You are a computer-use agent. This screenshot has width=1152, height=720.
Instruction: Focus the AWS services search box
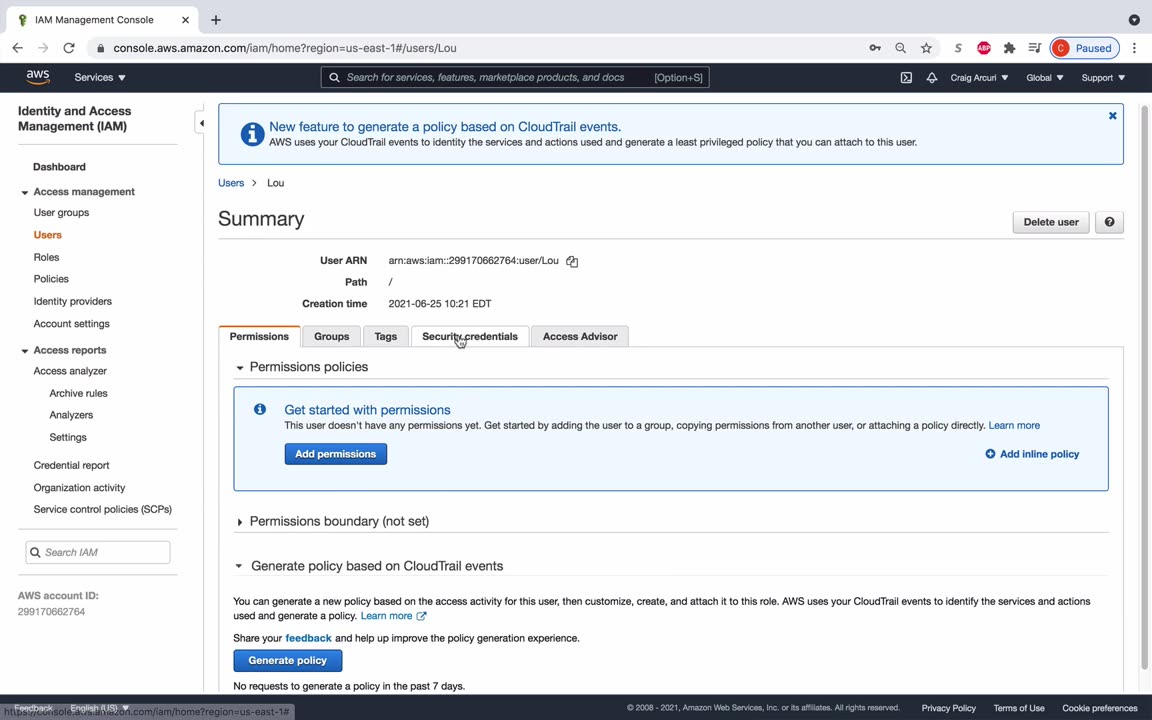tap(515, 77)
